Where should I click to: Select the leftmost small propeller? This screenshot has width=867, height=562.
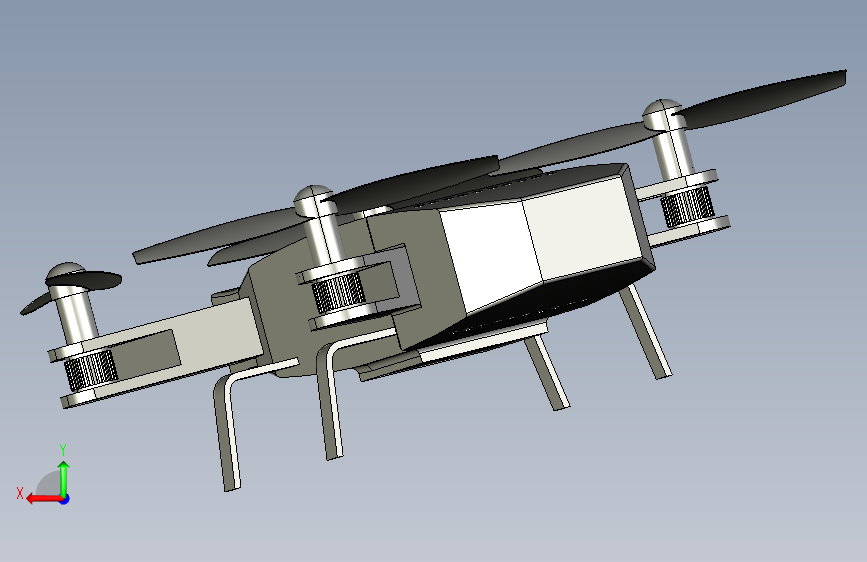coord(71,289)
